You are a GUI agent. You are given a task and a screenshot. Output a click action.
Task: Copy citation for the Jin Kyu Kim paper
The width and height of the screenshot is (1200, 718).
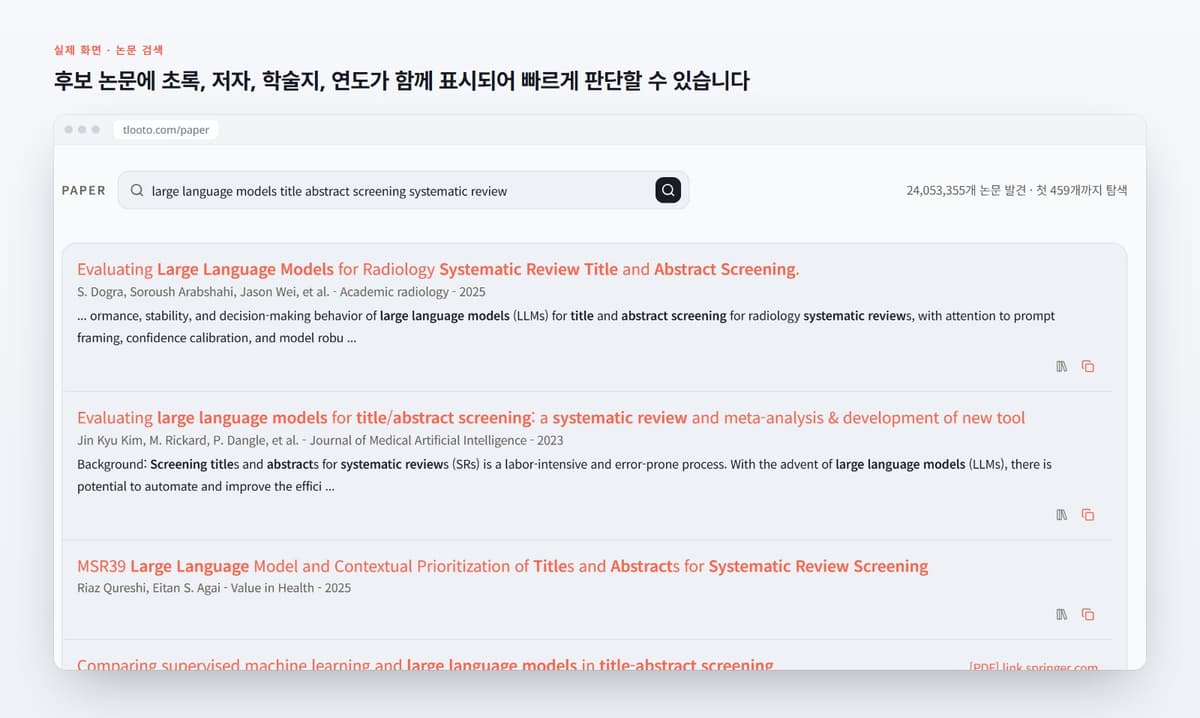[x=1088, y=515]
